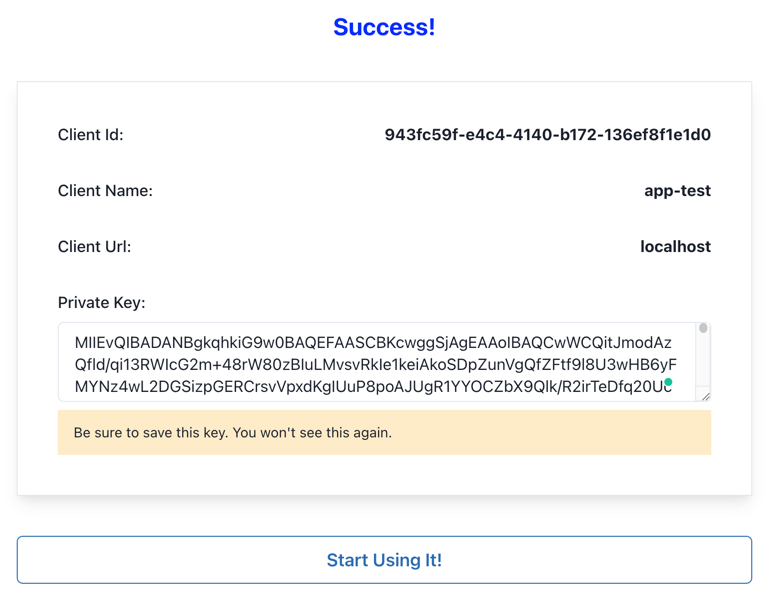774x604 pixels.
Task: Place cursor on key line starting MYNz4wL
Action: point(372,386)
